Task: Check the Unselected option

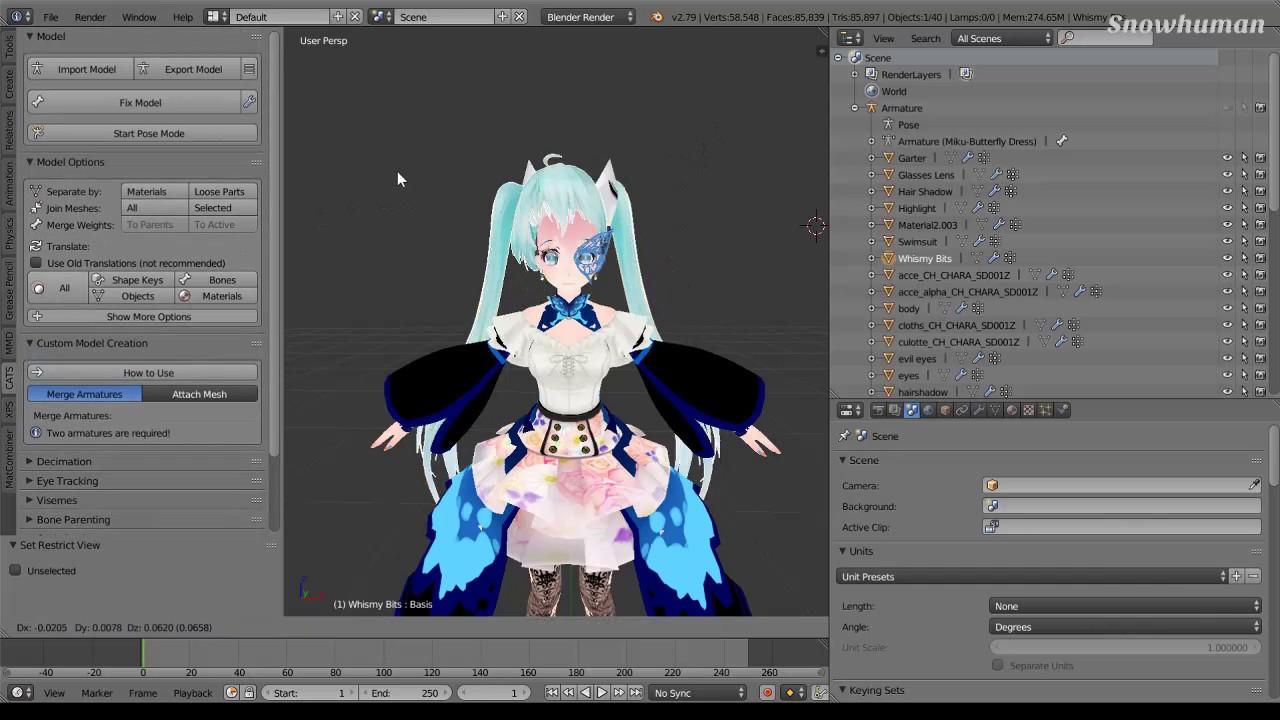Action: pos(15,570)
